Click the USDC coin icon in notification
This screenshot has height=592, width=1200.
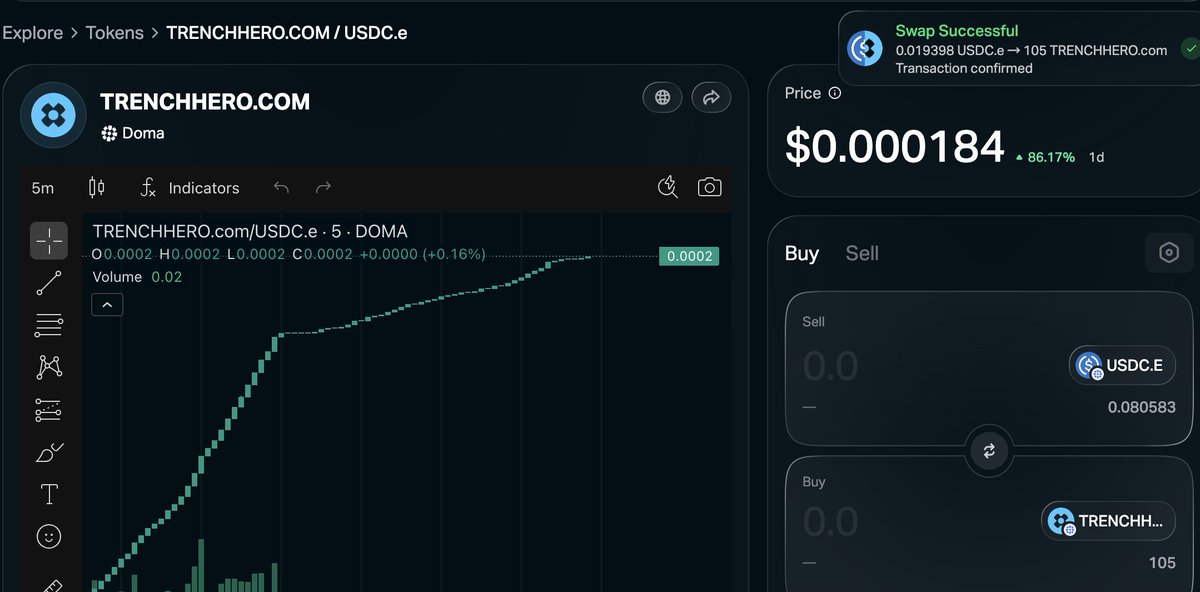click(x=866, y=48)
